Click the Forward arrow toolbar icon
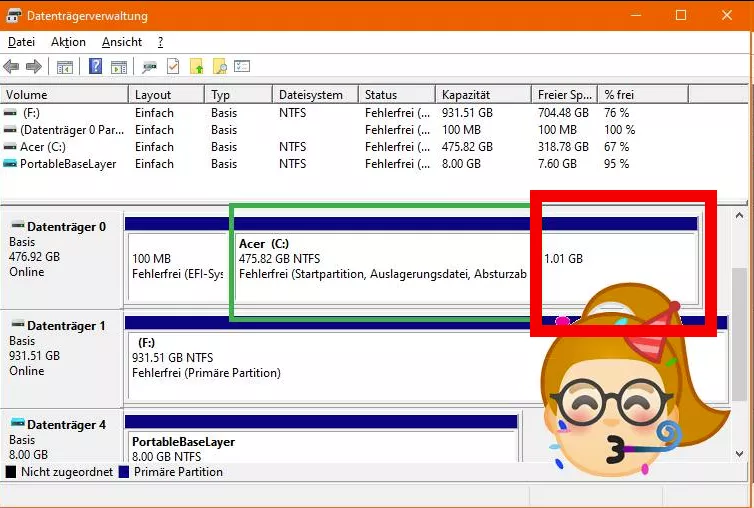 [34, 66]
